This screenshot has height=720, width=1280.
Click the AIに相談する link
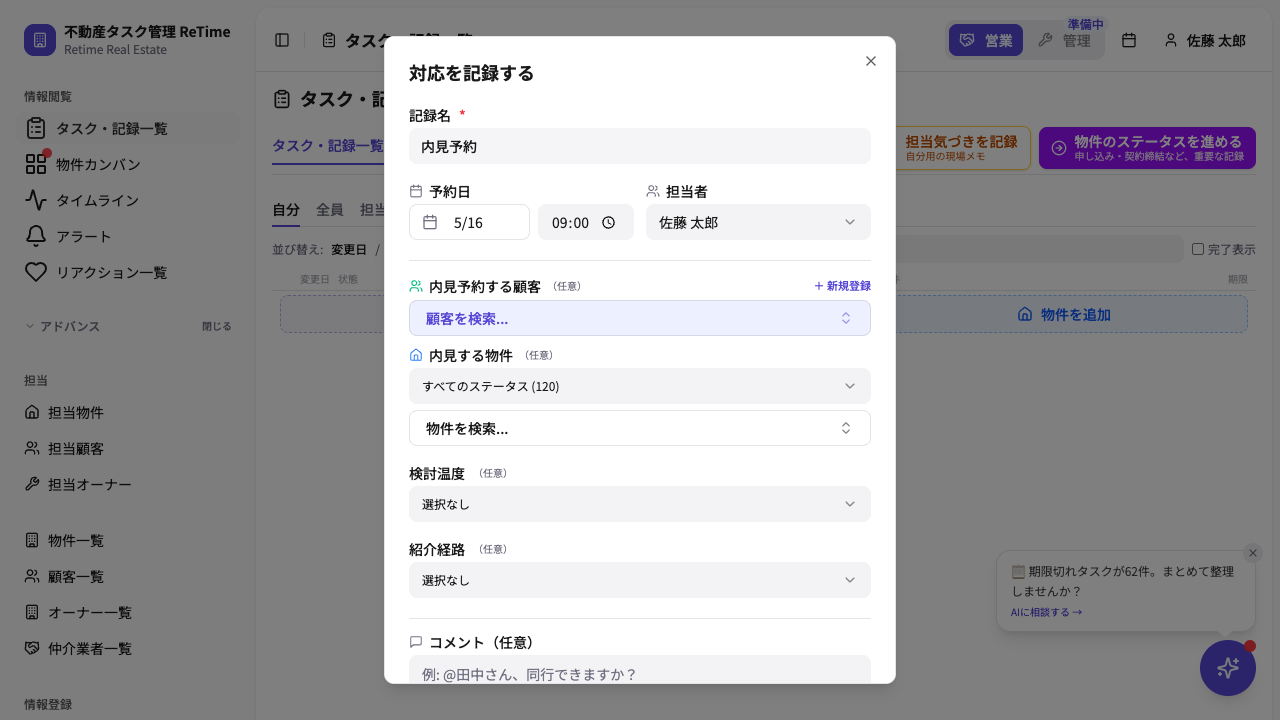click(1046, 612)
